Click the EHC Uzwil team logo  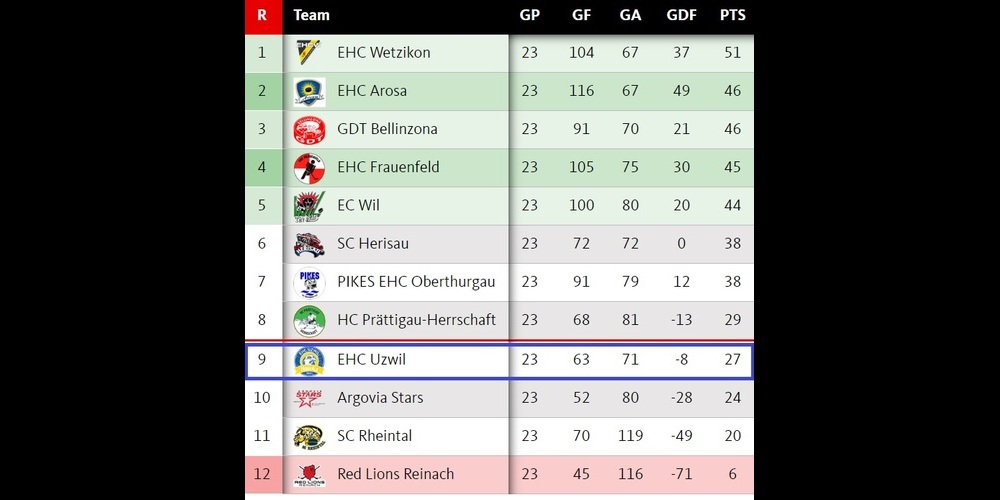[309, 360]
